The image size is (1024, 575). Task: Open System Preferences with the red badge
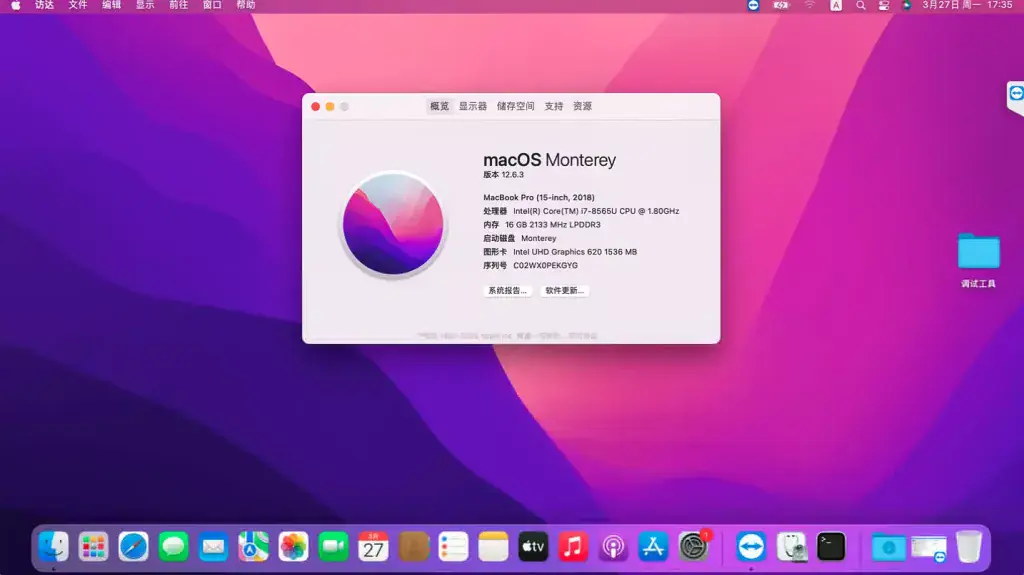[694, 547]
